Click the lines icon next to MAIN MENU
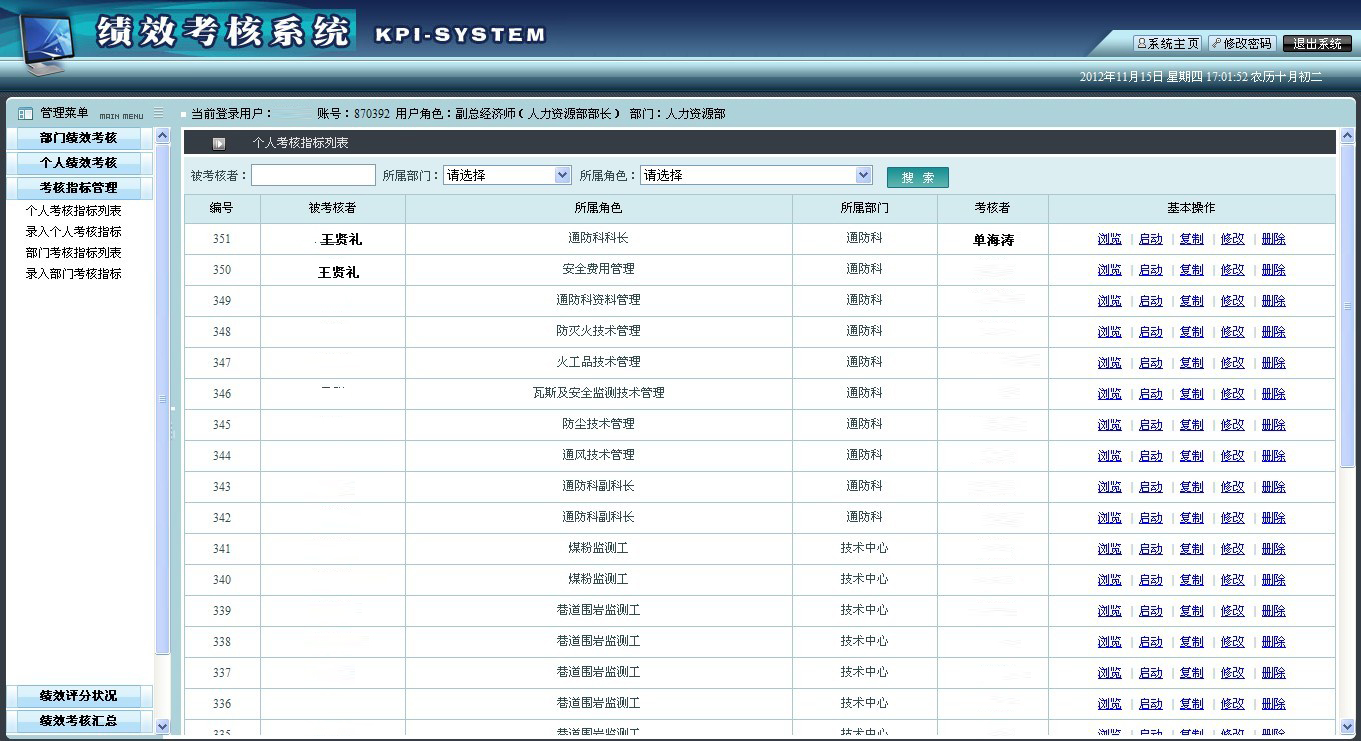The image size is (1361, 741). pyautogui.click(x=159, y=114)
